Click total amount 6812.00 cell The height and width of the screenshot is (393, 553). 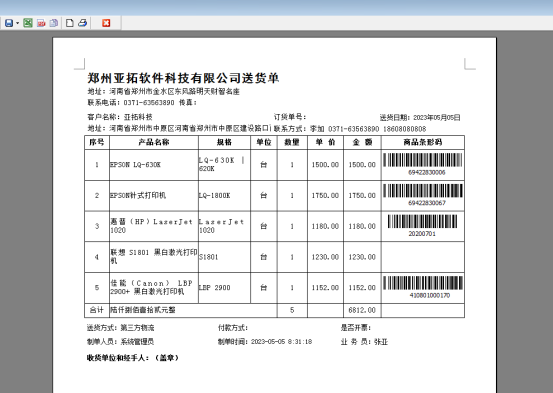362,310
